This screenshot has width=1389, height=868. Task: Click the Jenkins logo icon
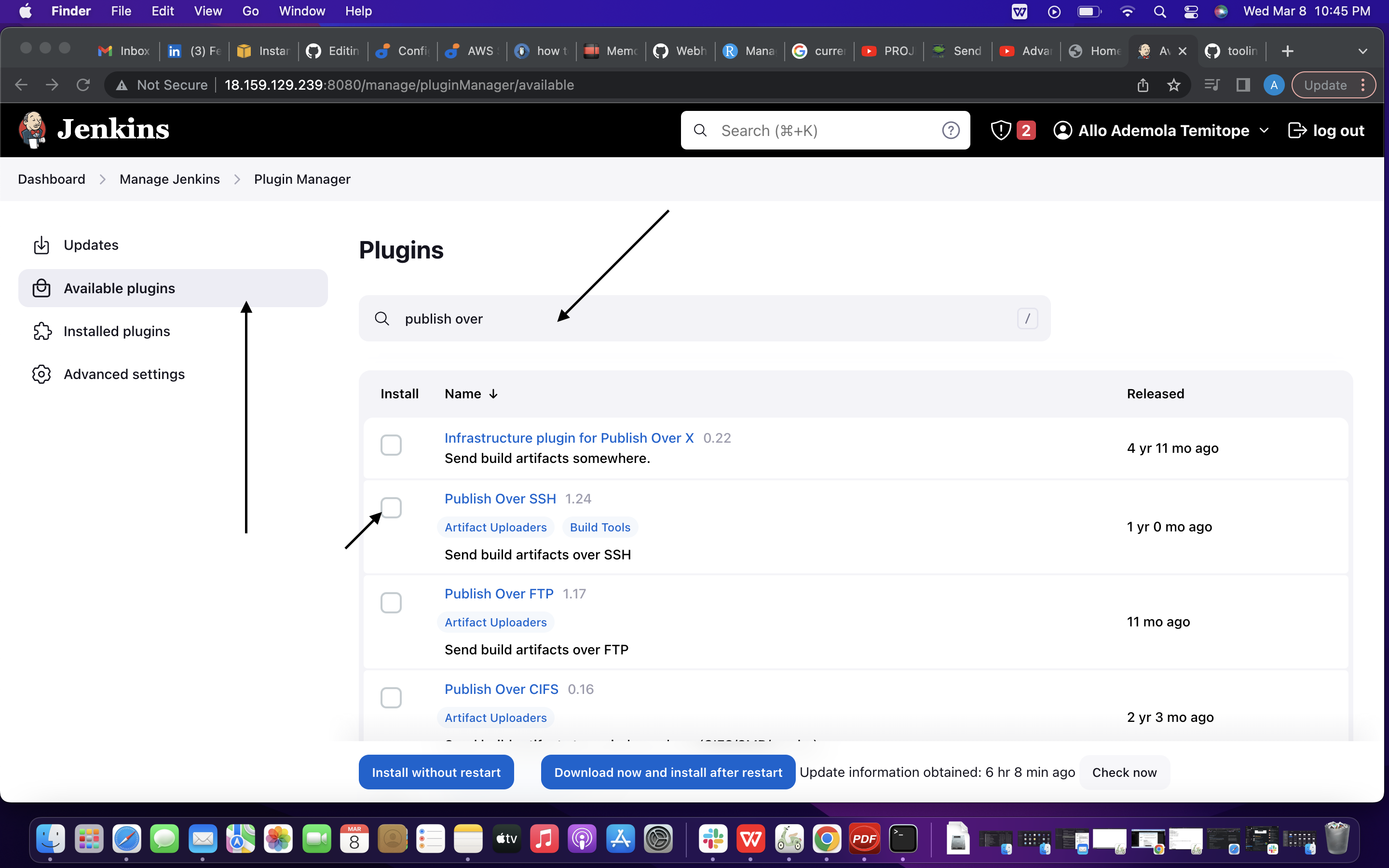33,130
